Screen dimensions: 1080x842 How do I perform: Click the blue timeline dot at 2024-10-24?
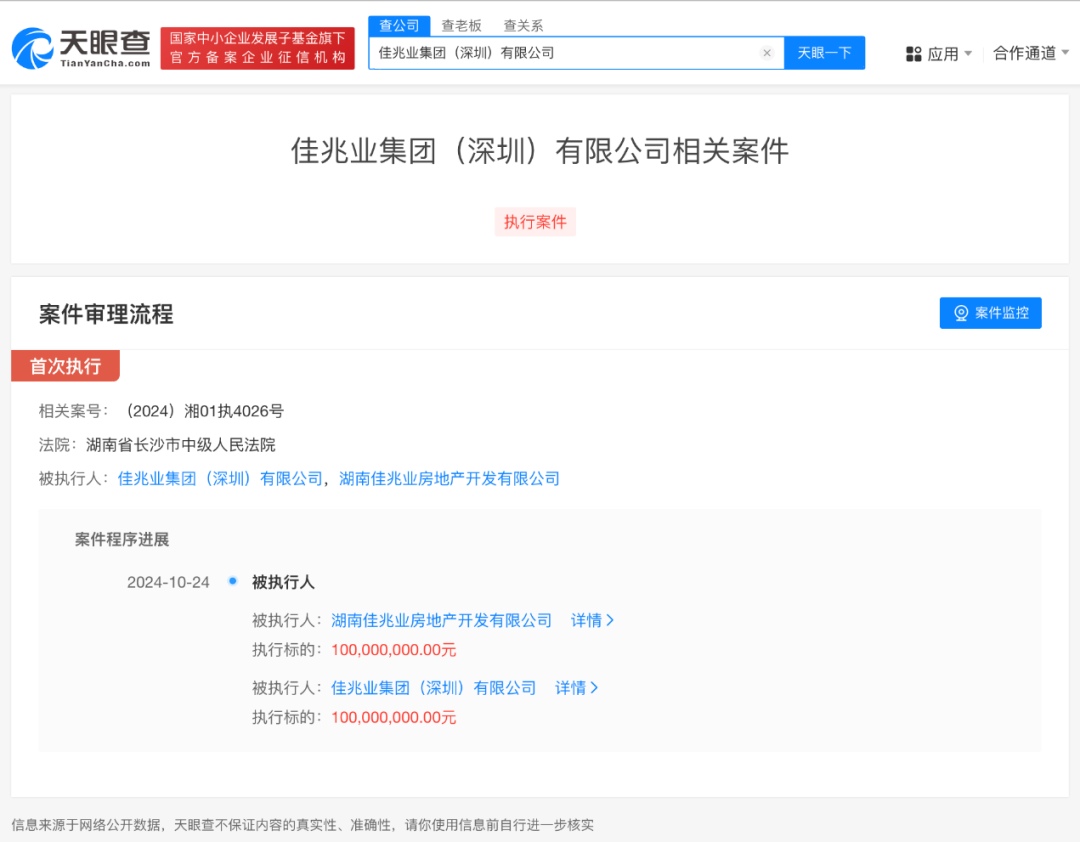233,581
